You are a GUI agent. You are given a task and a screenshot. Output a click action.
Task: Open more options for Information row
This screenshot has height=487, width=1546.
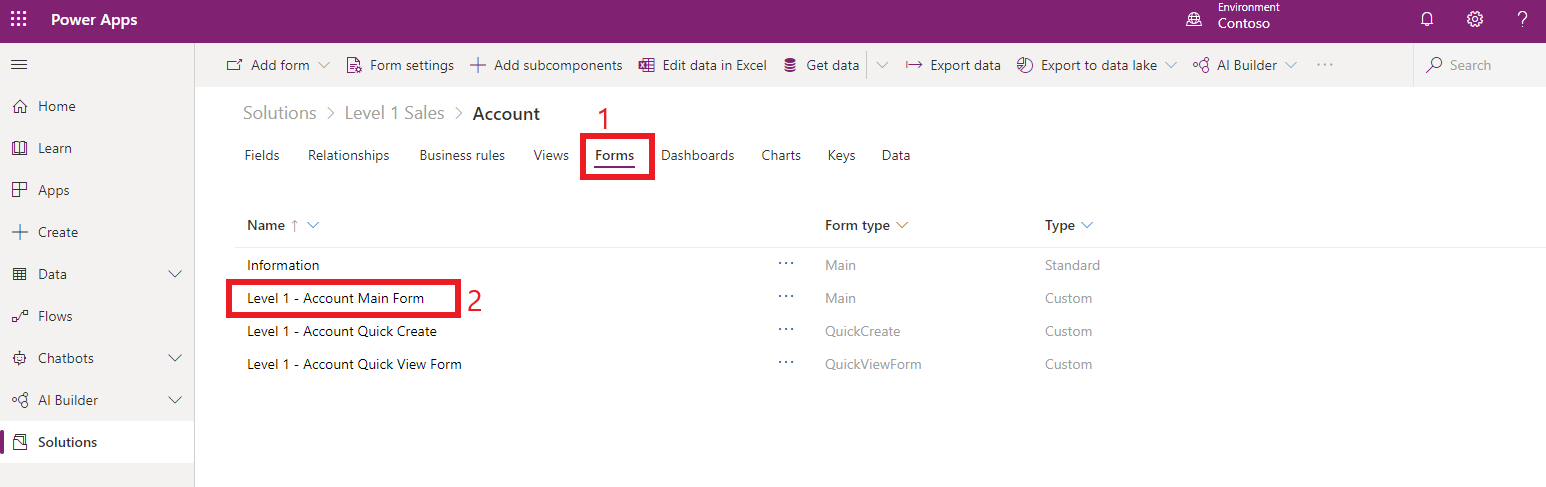point(786,263)
